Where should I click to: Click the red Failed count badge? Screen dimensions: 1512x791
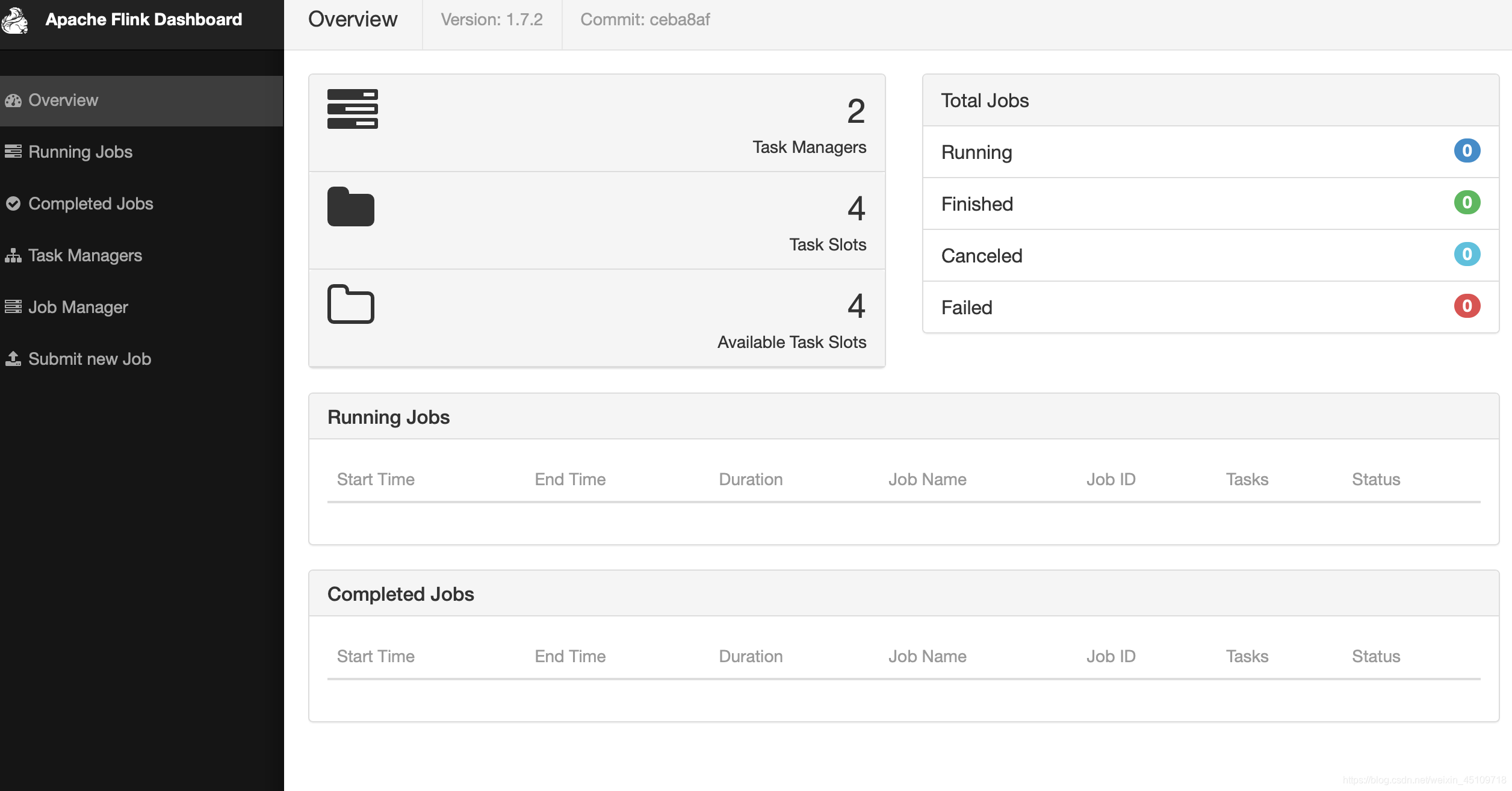pos(1467,306)
